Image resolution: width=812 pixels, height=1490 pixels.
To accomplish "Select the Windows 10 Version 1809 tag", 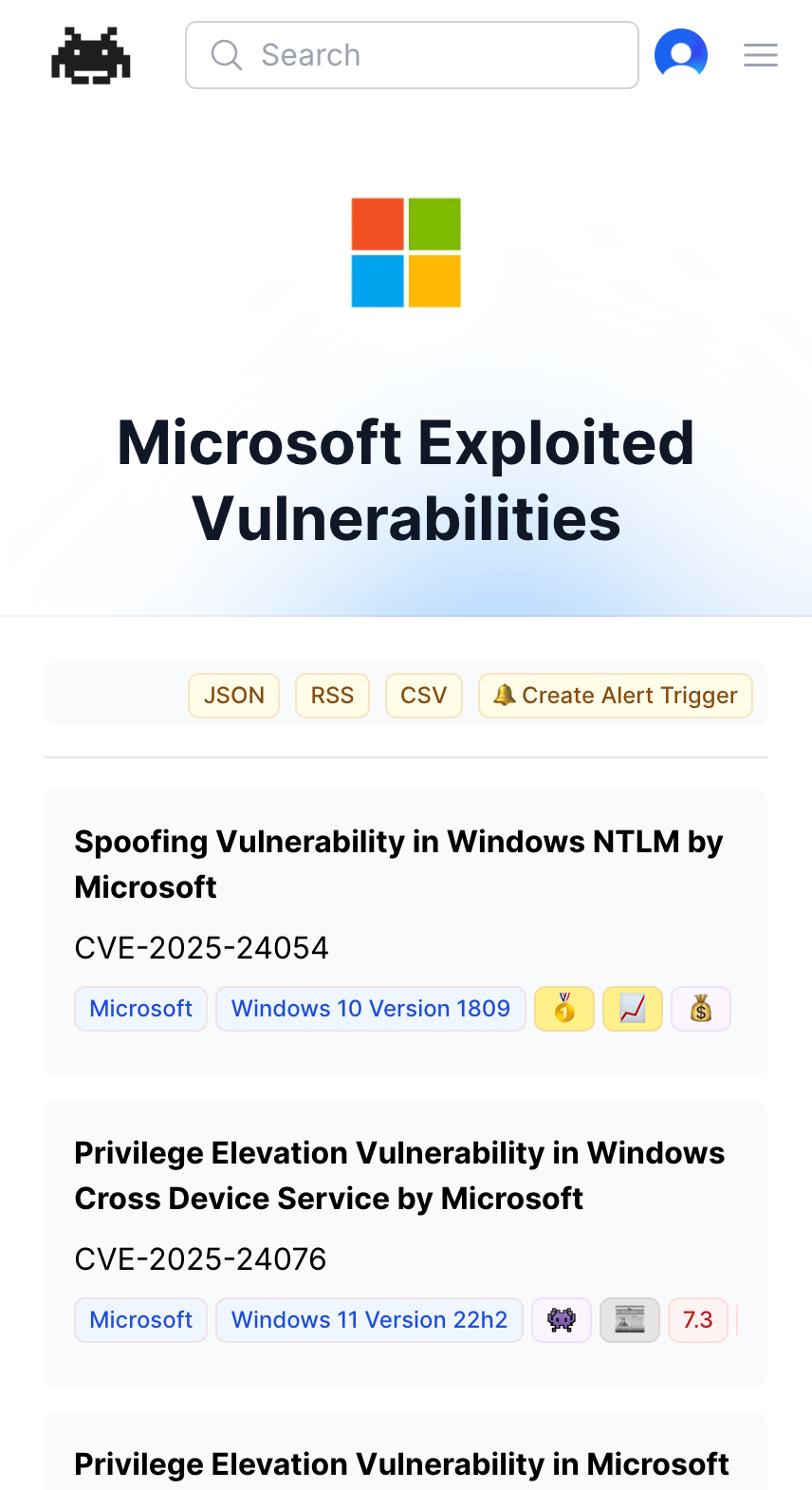I will pyautogui.click(x=371, y=1009).
